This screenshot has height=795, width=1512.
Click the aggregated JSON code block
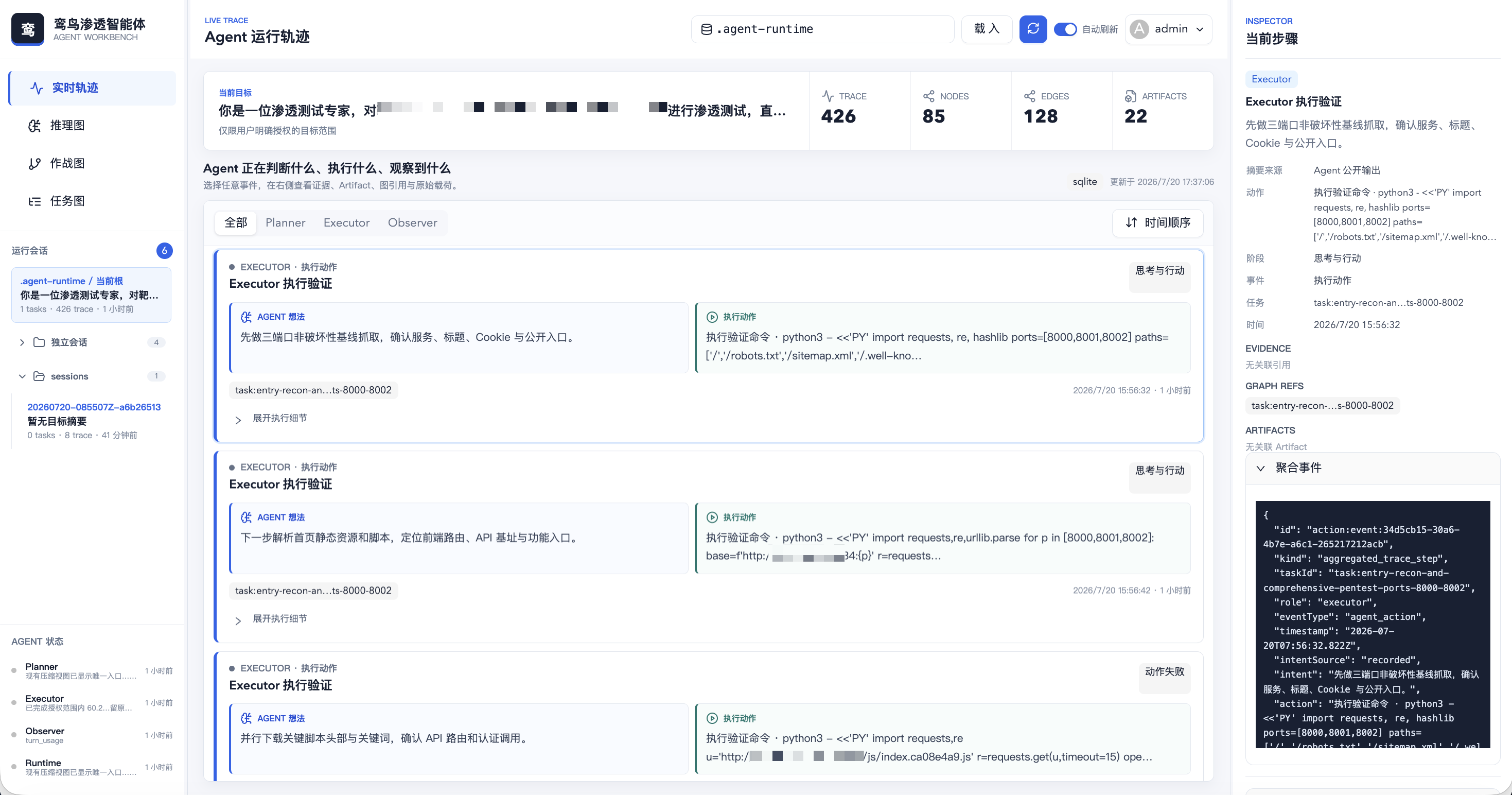tap(1373, 625)
